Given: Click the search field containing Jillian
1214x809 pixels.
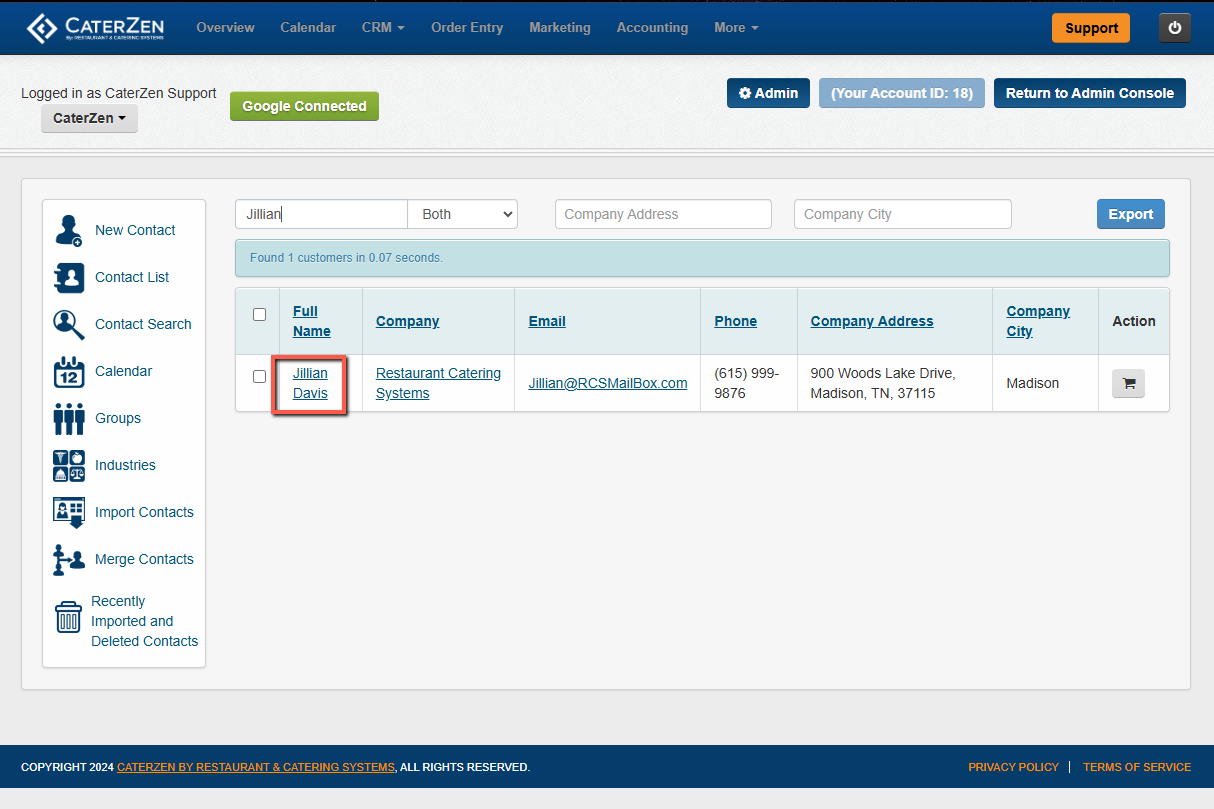Looking at the screenshot, I should point(321,214).
